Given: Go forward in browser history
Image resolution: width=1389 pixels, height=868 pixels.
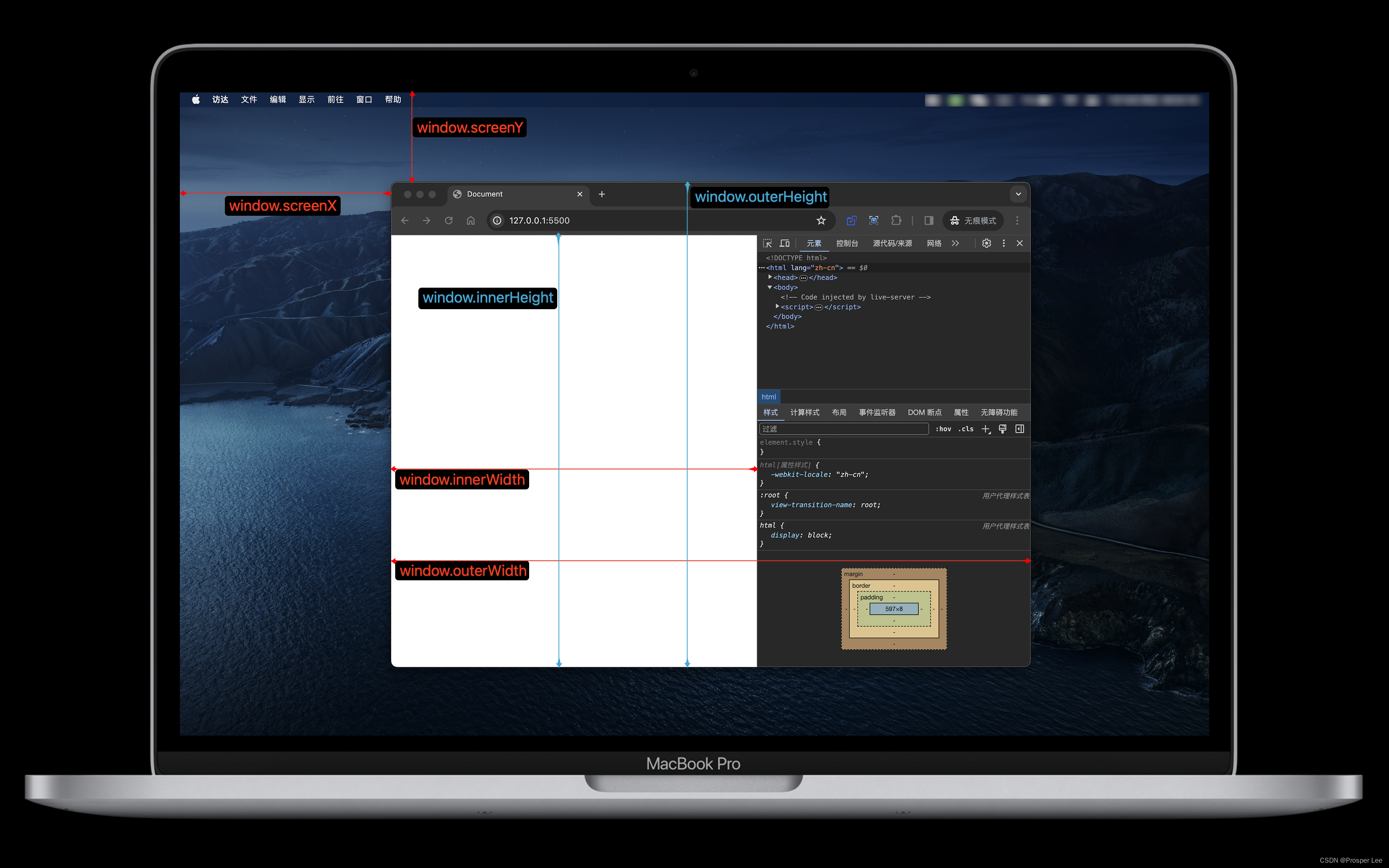Looking at the screenshot, I should click(427, 220).
